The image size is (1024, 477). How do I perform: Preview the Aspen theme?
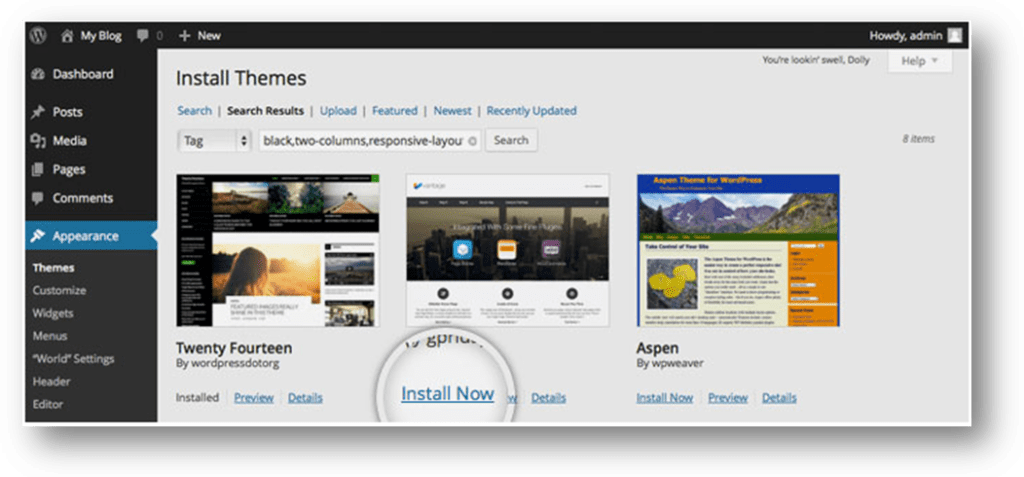click(x=728, y=397)
